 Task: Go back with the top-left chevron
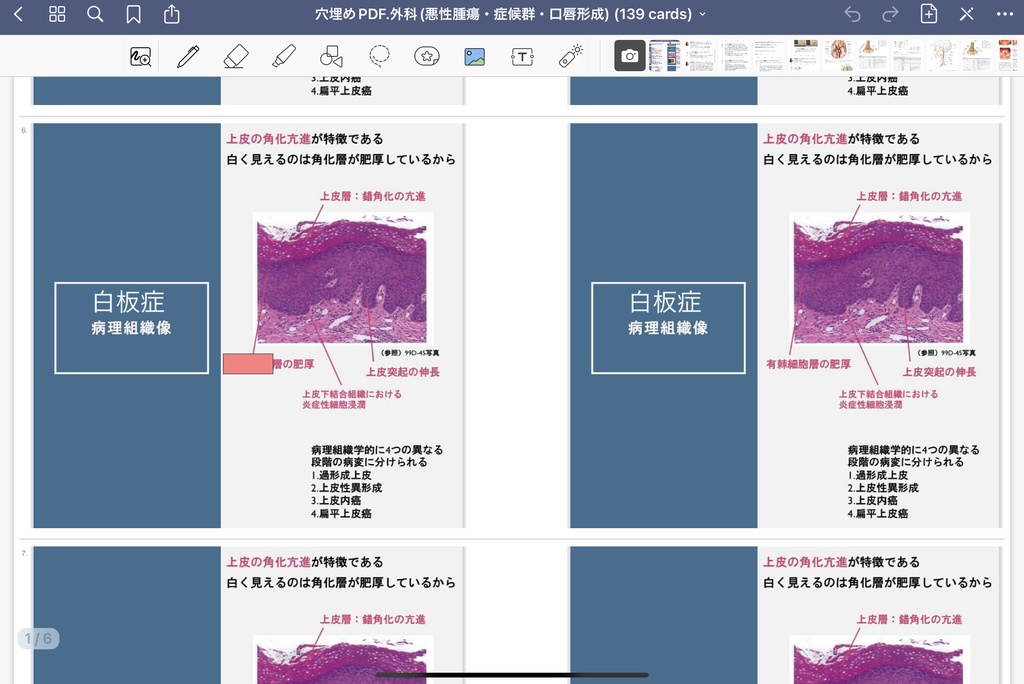(x=18, y=14)
